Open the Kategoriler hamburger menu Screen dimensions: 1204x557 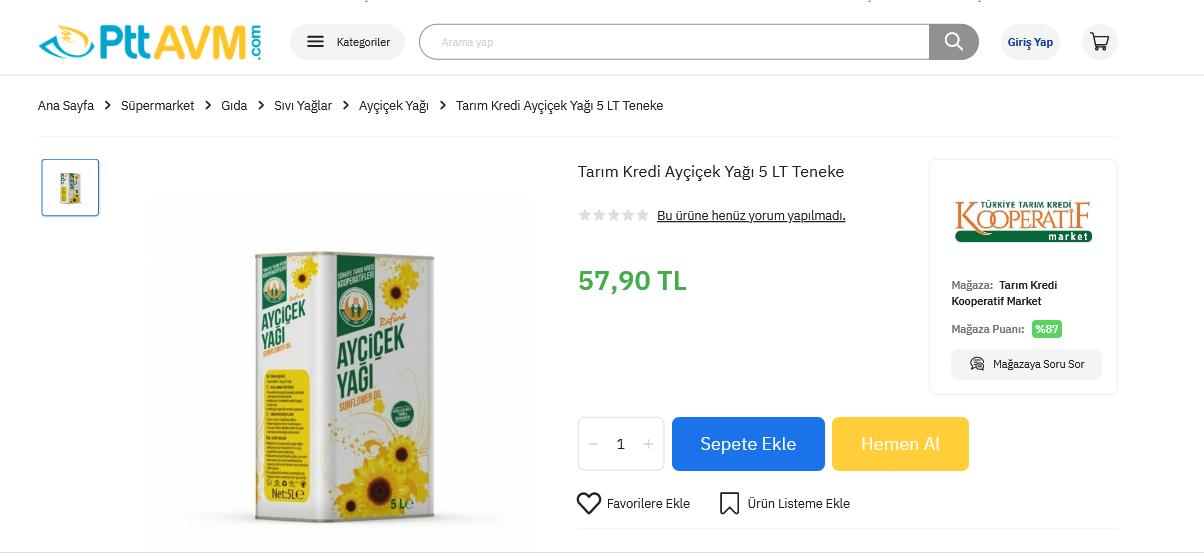pyautogui.click(x=347, y=42)
